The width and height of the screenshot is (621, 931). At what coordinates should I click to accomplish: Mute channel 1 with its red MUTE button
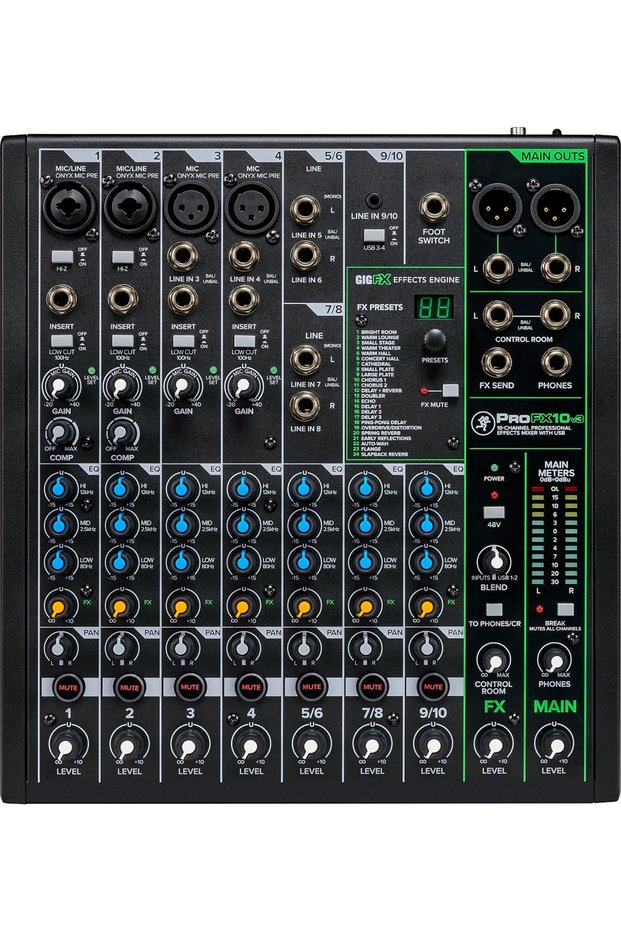pos(68,687)
